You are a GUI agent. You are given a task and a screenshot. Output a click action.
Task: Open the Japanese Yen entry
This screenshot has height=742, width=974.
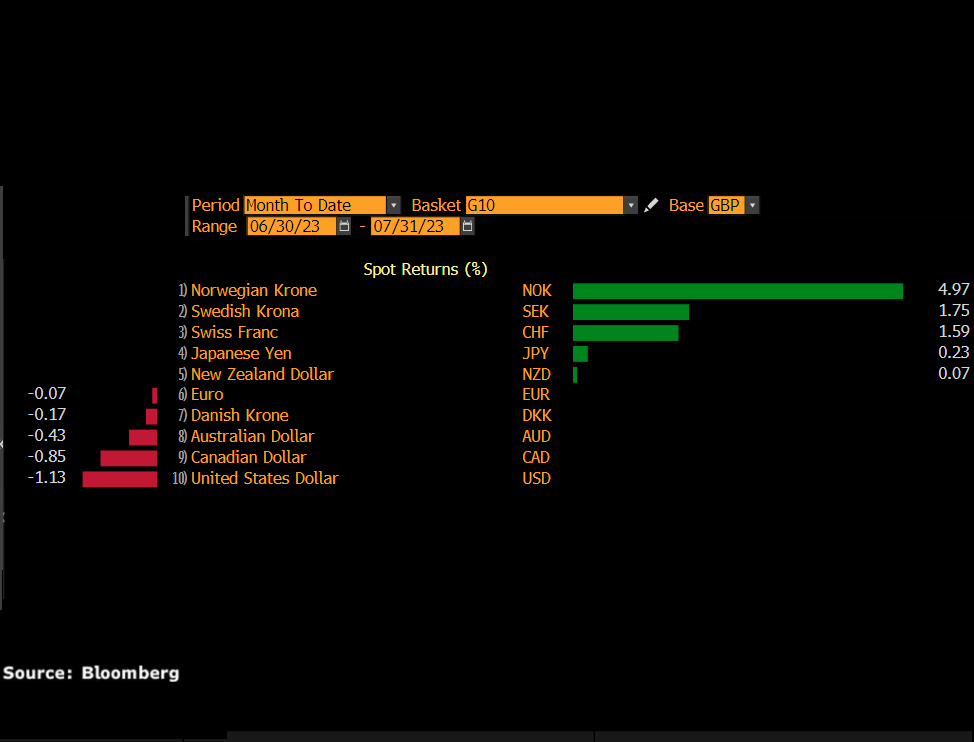(x=241, y=353)
